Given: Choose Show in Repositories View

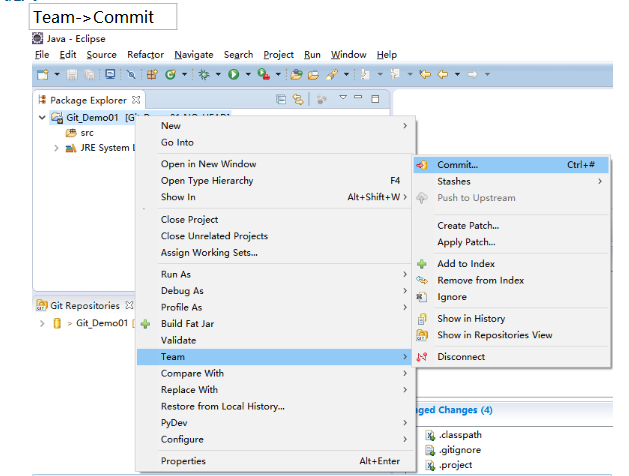Looking at the screenshot, I should [511, 335].
